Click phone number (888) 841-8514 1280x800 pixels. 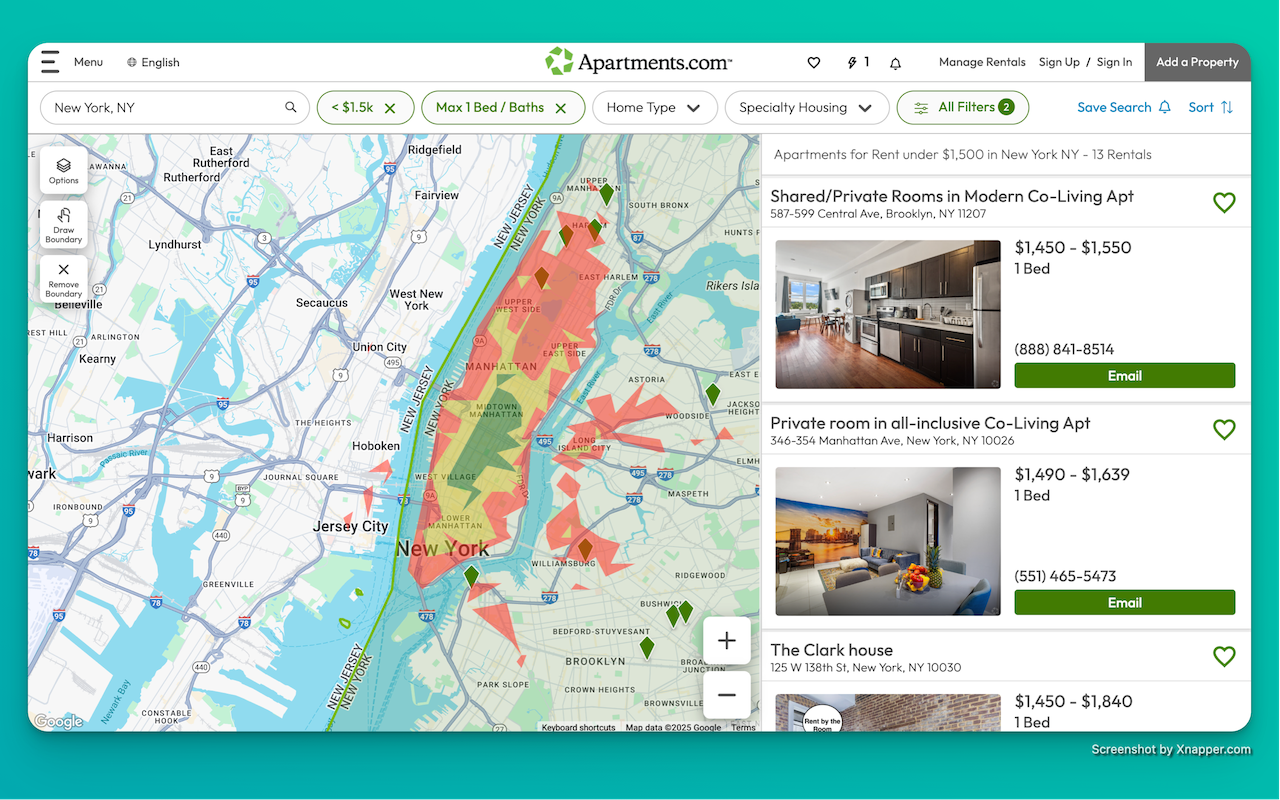pyautogui.click(x=1064, y=349)
